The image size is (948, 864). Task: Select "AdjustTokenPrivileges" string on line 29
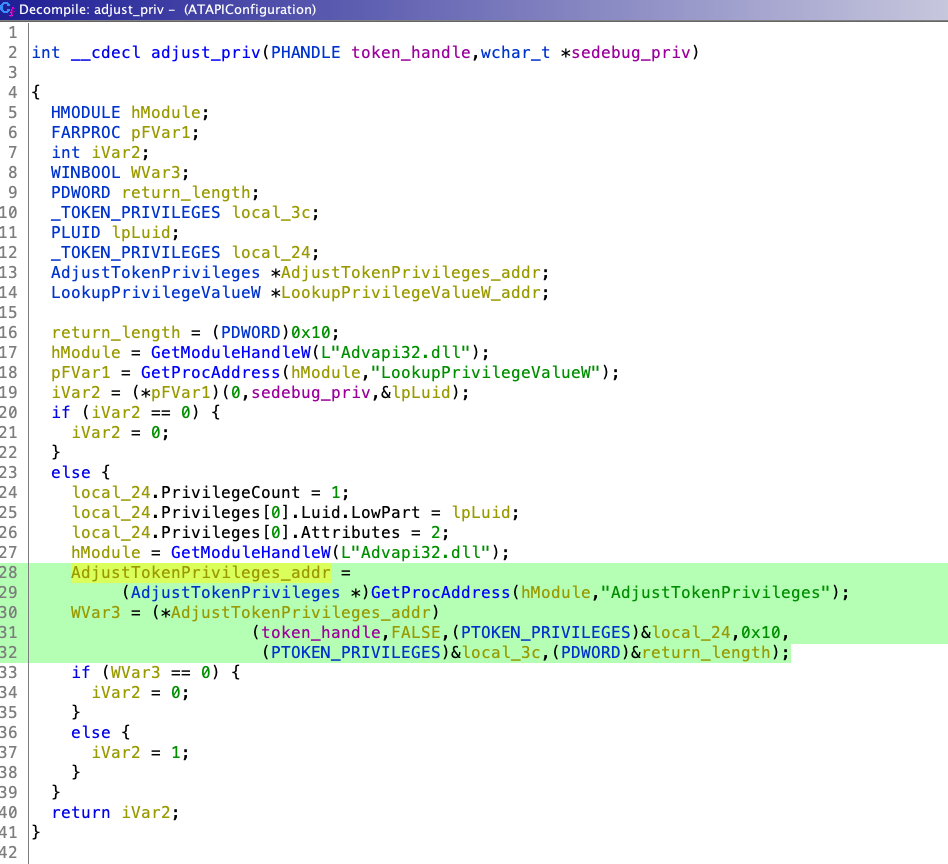[715, 592]
